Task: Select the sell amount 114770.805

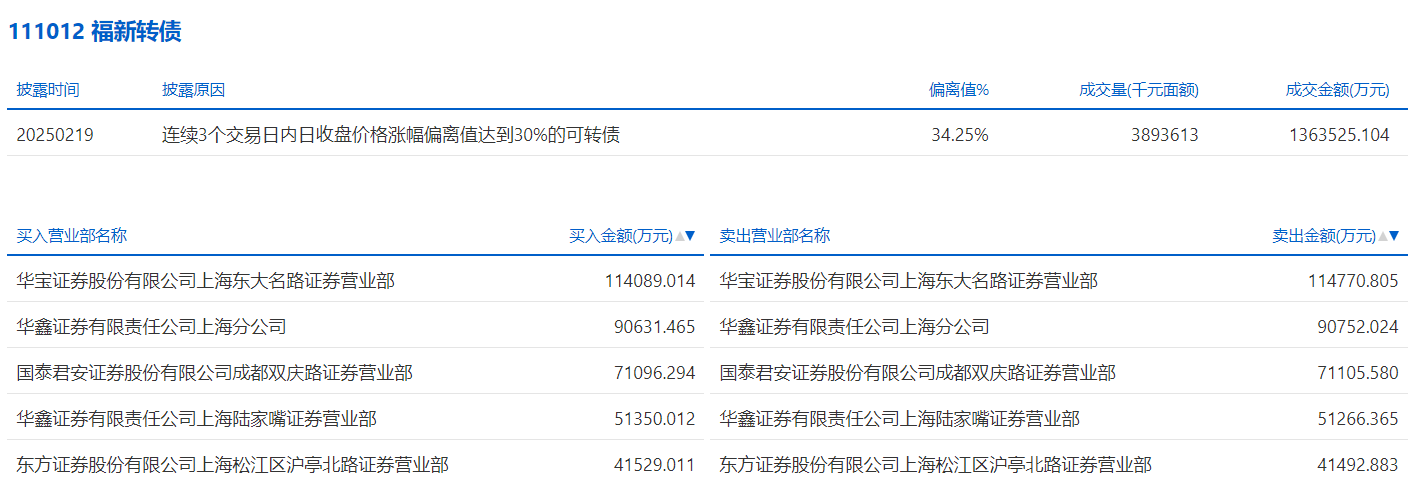Action: [x=1353, y=281]
